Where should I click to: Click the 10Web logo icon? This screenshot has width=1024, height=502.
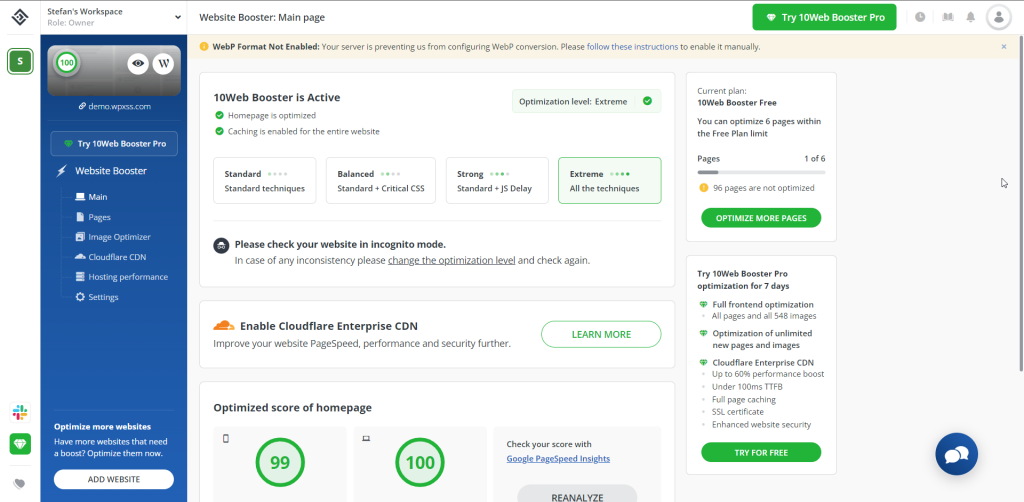tap(20, 18)
